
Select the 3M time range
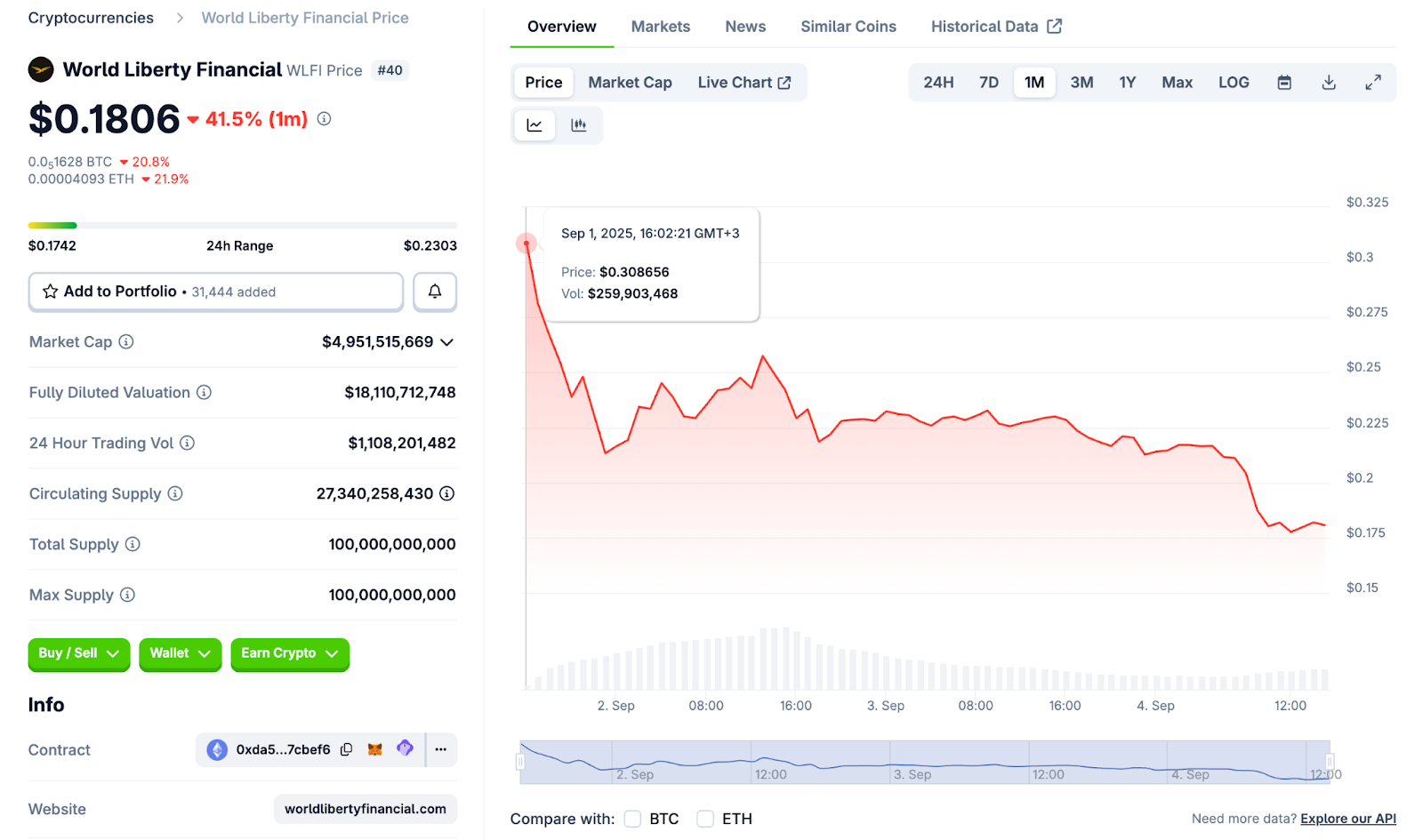(x=1081, y=83)
